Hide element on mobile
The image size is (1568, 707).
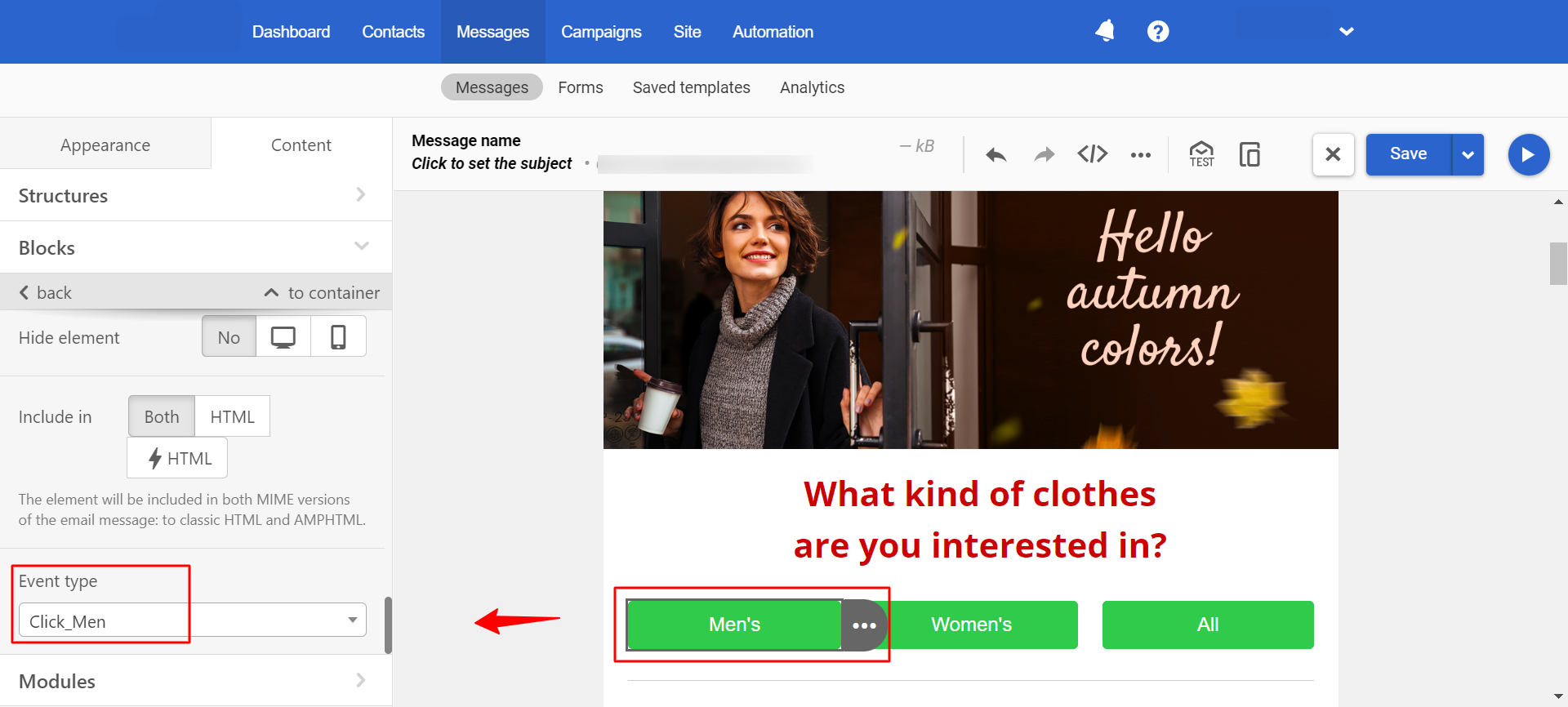[x=338, y=336]
